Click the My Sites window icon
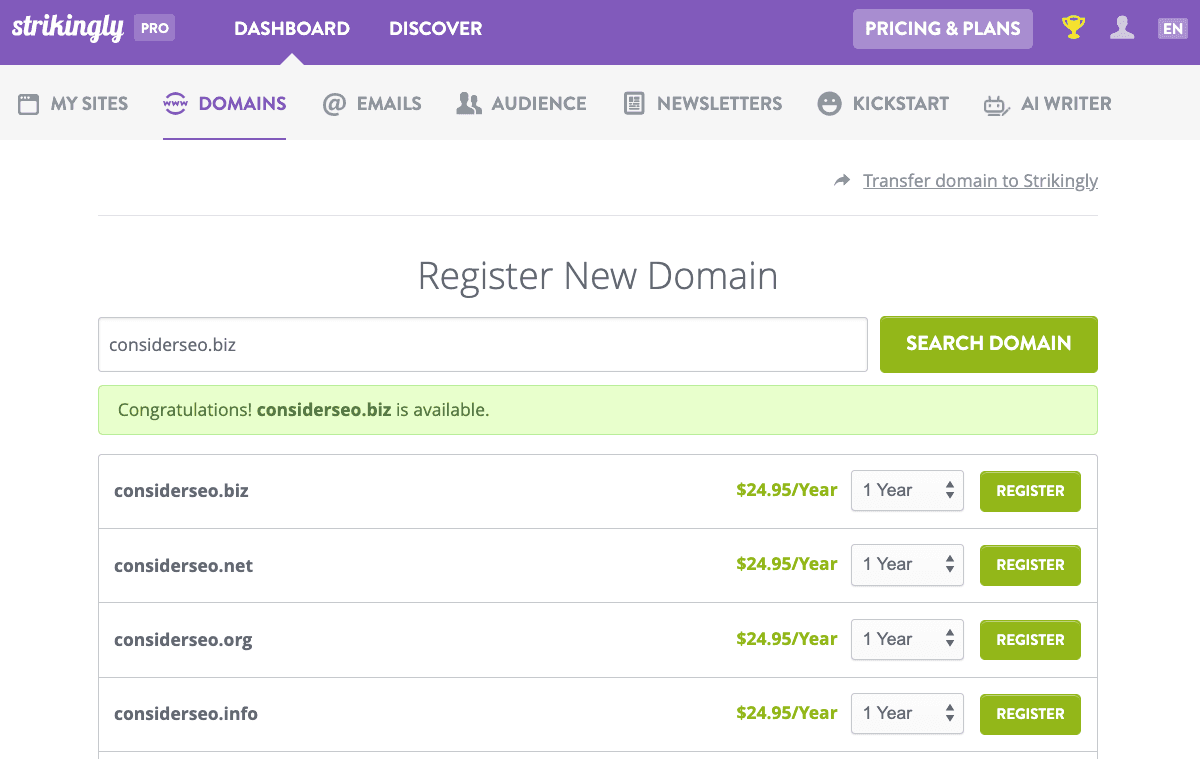 coord(28,103)
